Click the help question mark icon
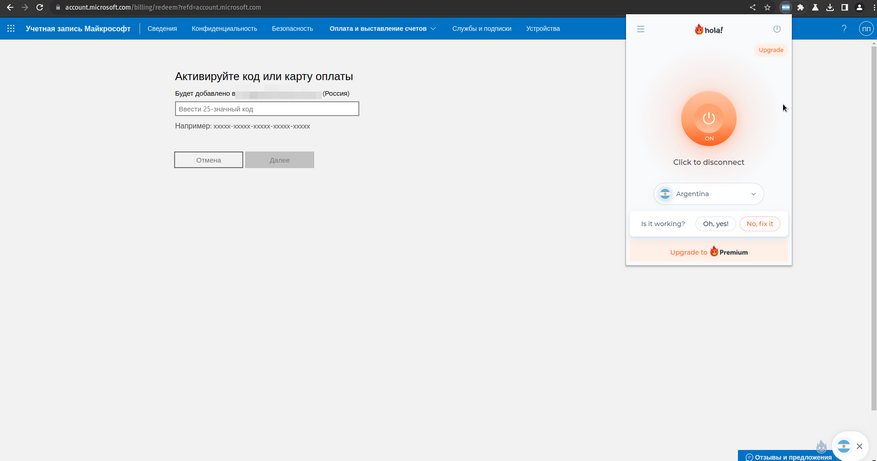The height and width of the screenshot is (461, 877). tap(844, 29)
